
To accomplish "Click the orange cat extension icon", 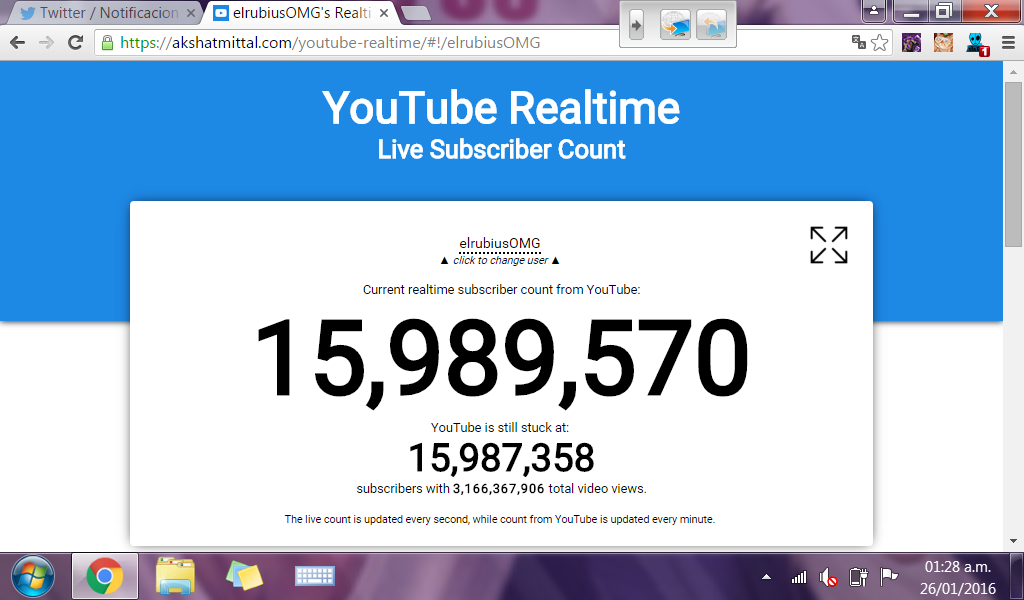I will click(943, 43).
